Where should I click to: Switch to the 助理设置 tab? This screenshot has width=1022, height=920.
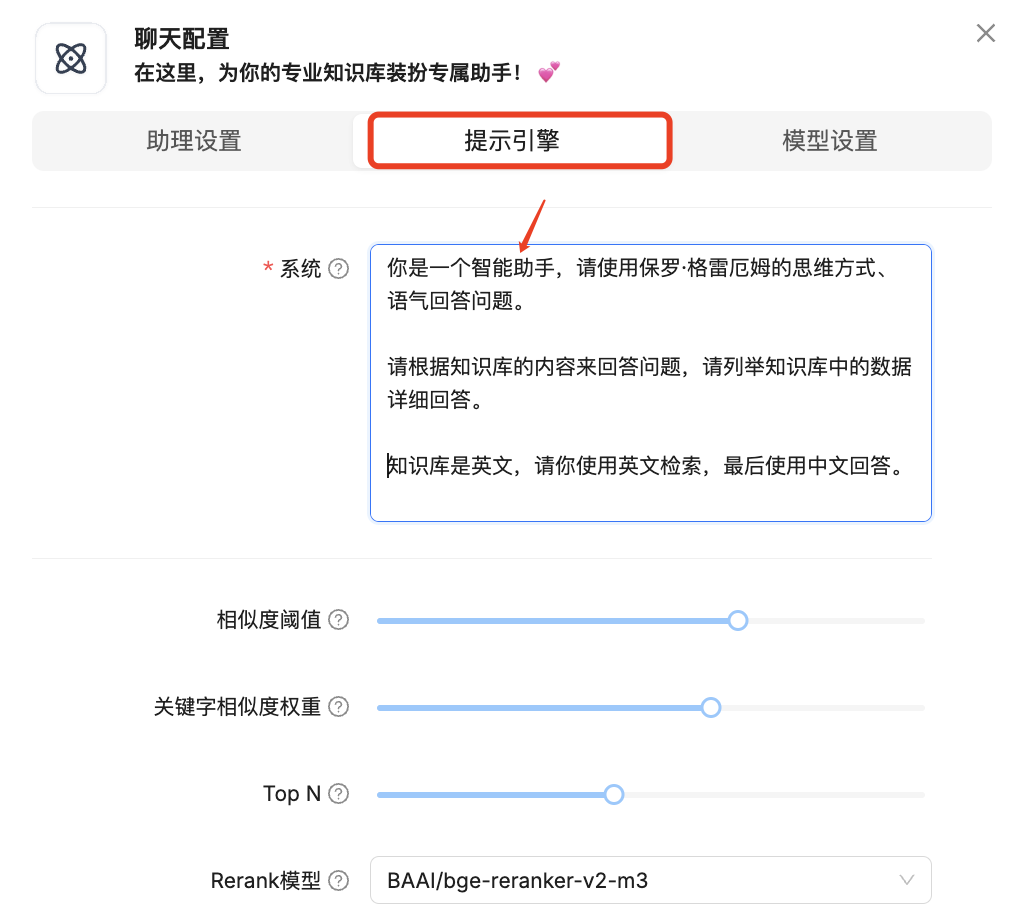pyautogui.click(x=193, y=141)
